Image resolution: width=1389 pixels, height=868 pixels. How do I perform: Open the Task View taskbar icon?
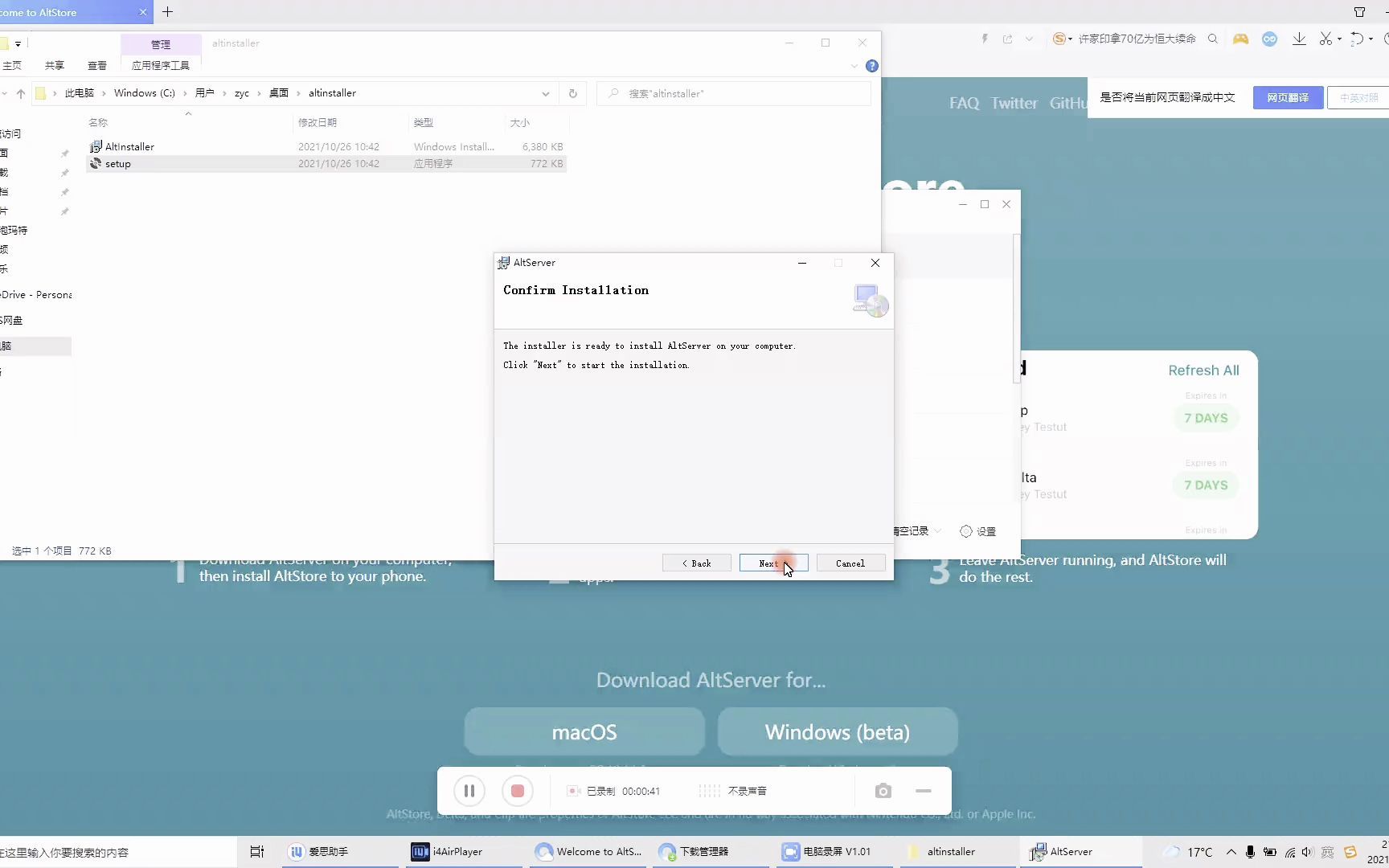[257, 852]
